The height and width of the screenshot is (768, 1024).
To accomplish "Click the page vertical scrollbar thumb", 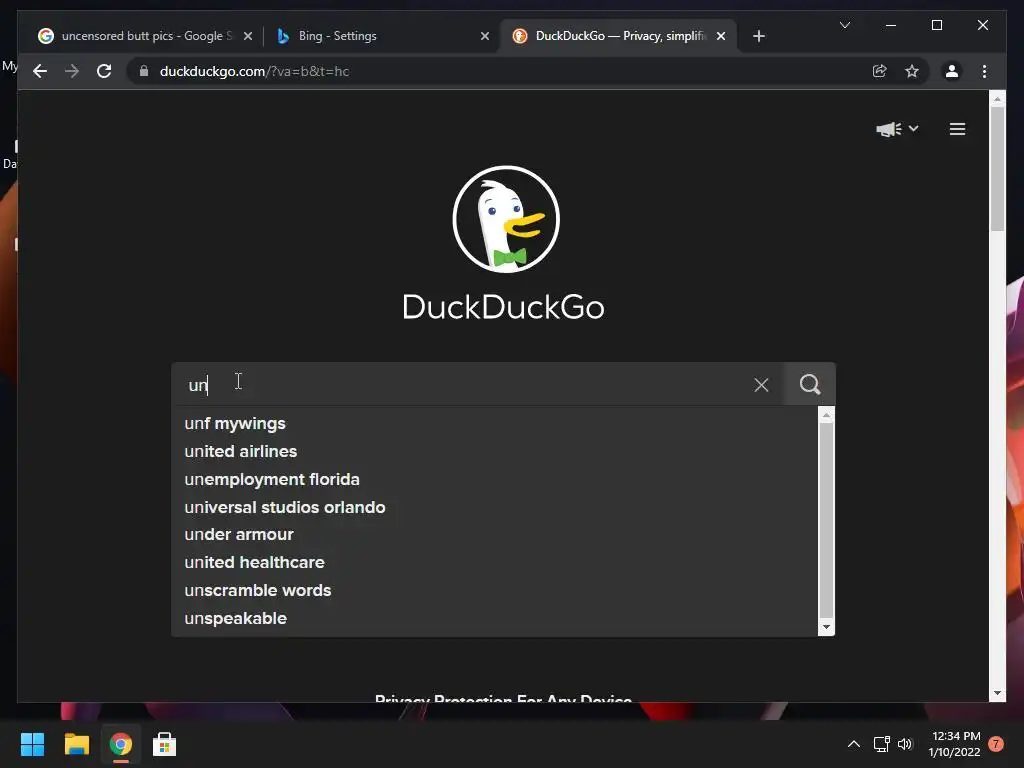I will coord(997,168).
